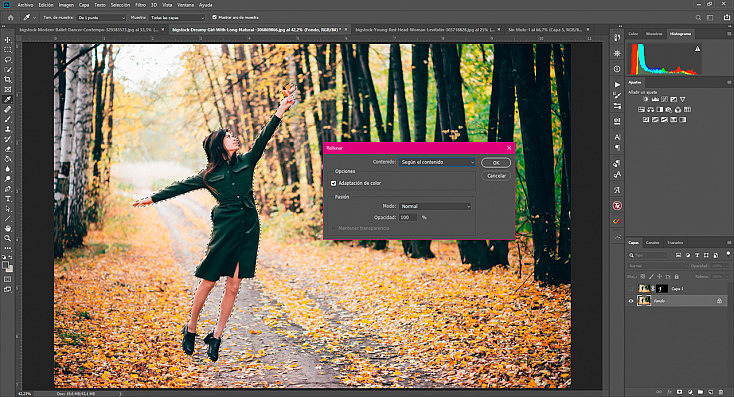734x397 pixels.
Task: Open the Ventana menu
Action: [185, 5]
